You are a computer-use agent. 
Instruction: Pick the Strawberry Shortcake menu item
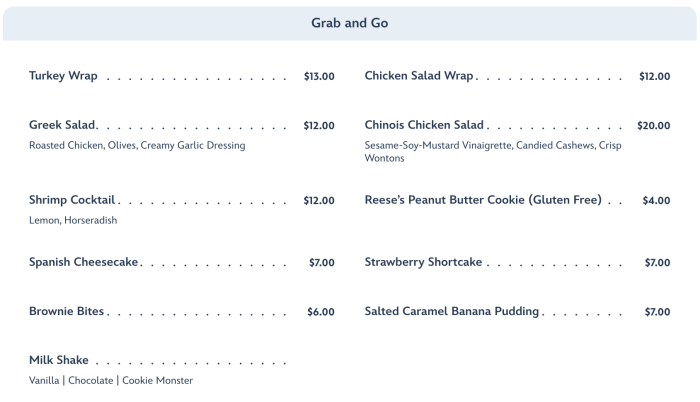pos(423,262)
